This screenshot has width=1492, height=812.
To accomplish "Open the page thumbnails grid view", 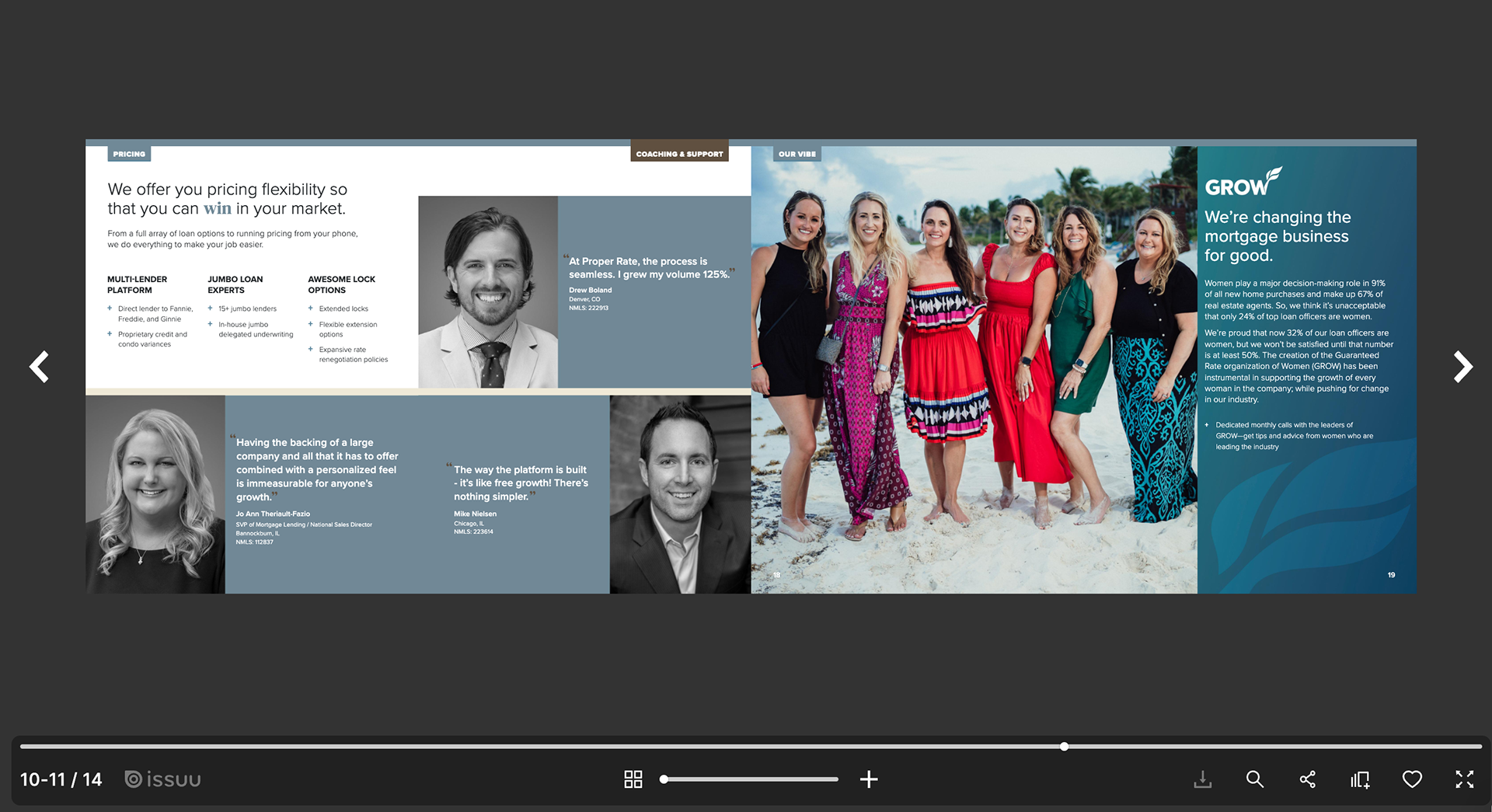I will point(633,779).
